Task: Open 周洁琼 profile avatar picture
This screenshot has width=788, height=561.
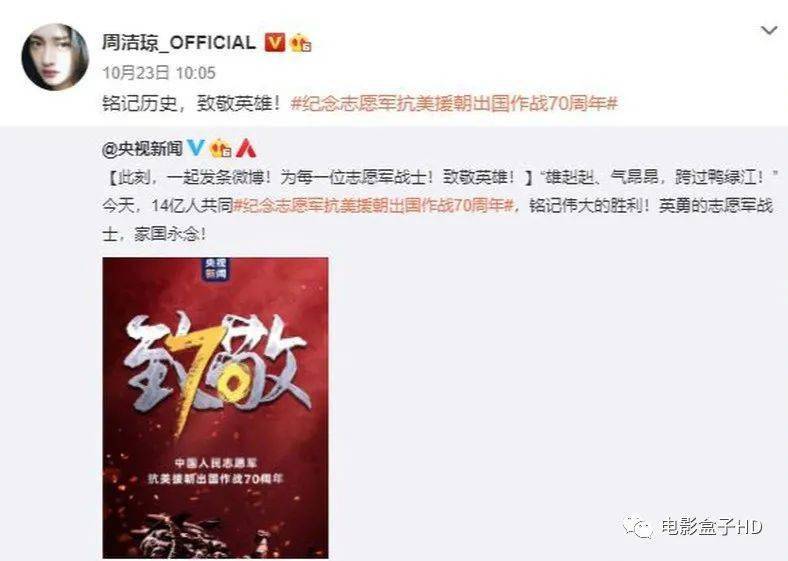Action: [x=55, y=57]
